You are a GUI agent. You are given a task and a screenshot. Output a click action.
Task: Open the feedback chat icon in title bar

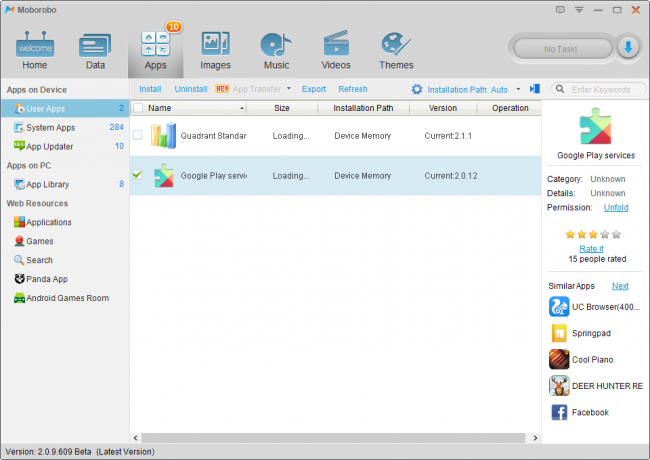pyautogui.click(x=560, y=10)
